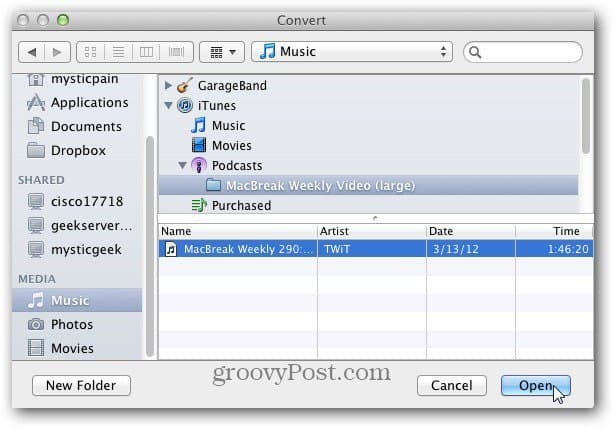
Task: Select Music playlist under iTunes
Action: tap(229, 126)
